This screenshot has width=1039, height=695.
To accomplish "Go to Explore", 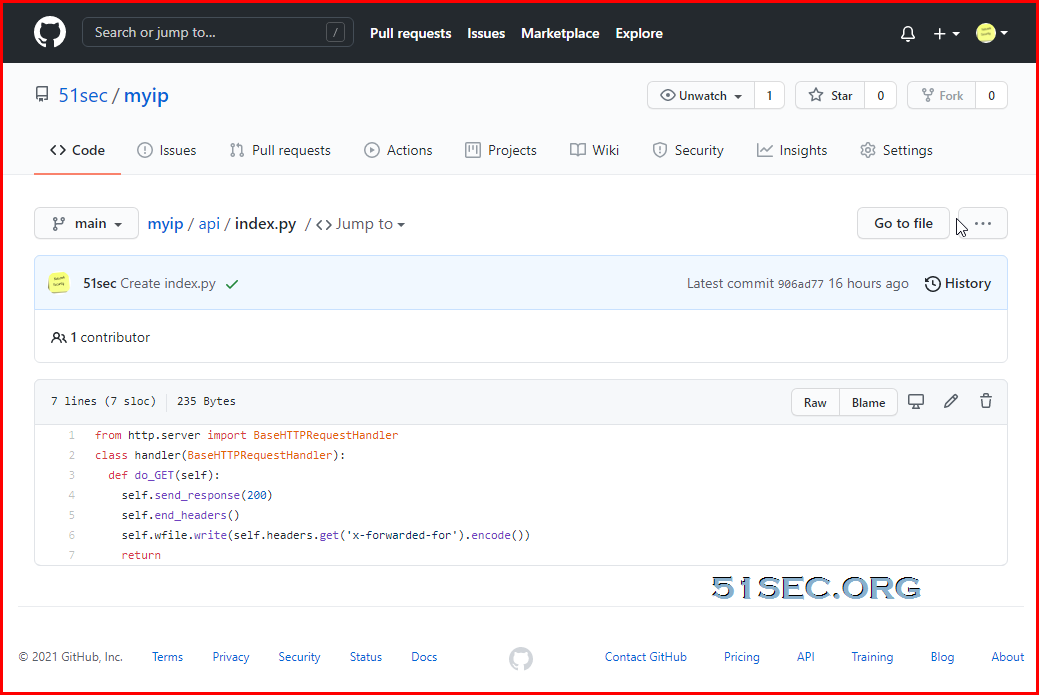I will (x=639, y=33).
